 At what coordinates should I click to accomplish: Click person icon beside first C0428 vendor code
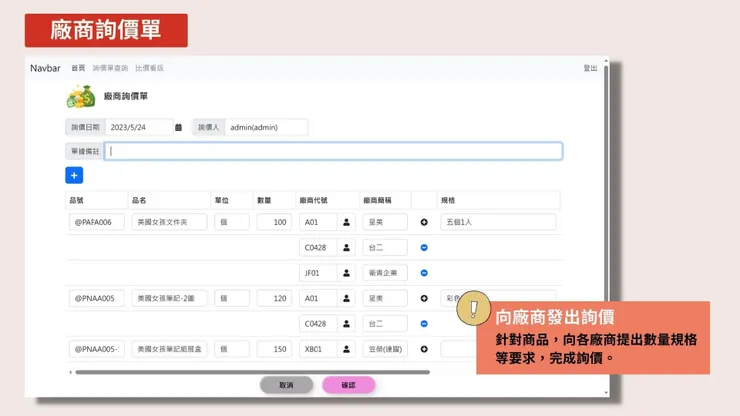(346, 247)
